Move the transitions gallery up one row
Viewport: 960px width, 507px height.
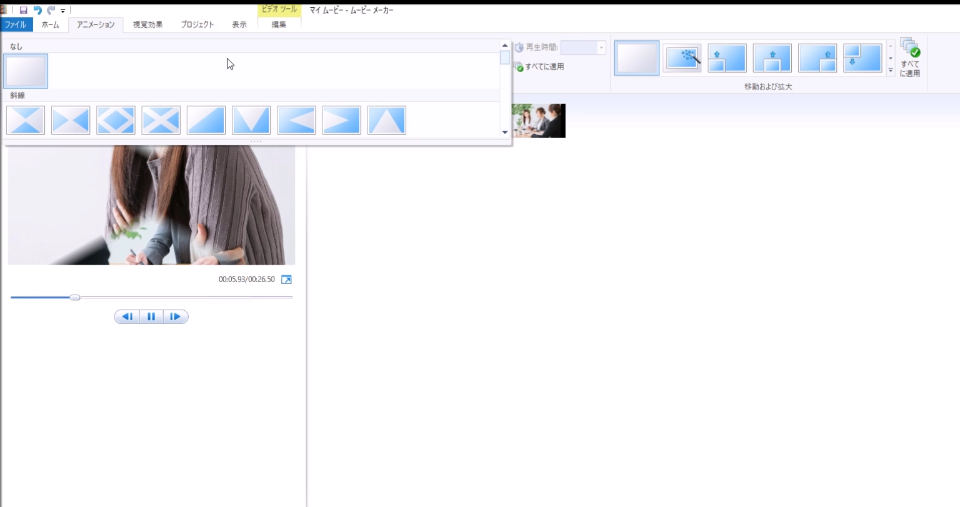pos(505,45)
